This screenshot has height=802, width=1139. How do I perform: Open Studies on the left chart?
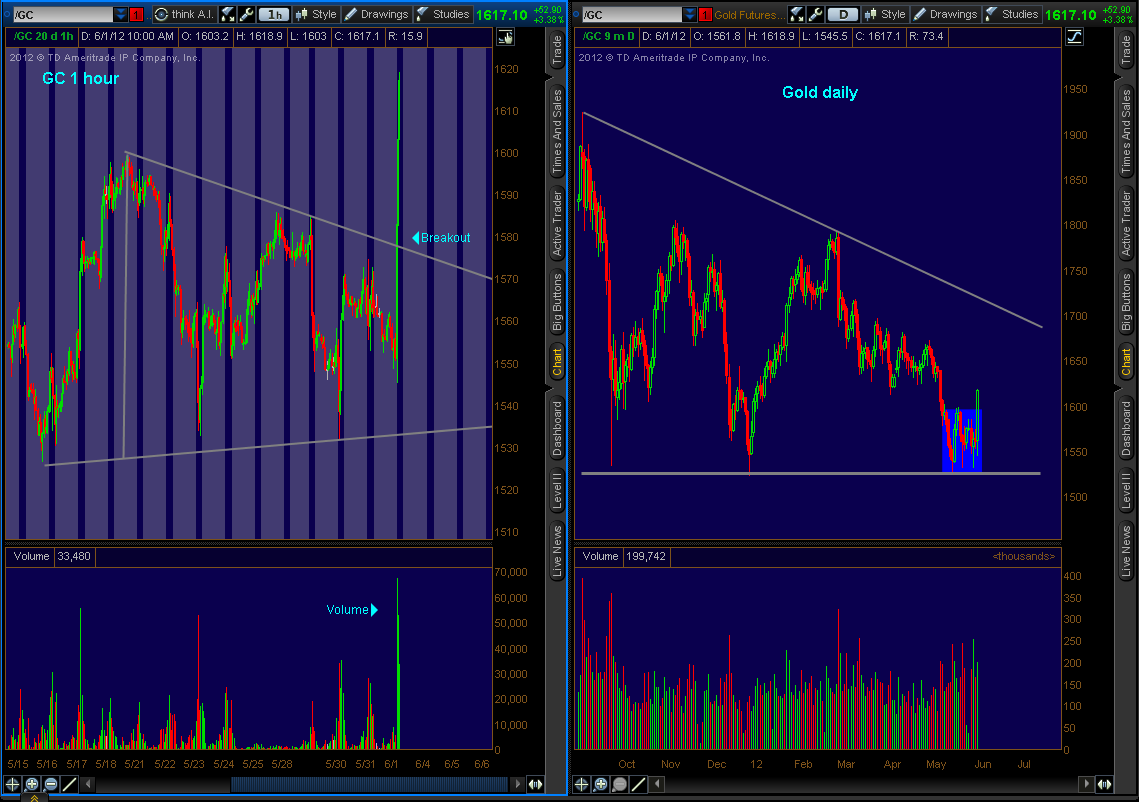[442, 14]
